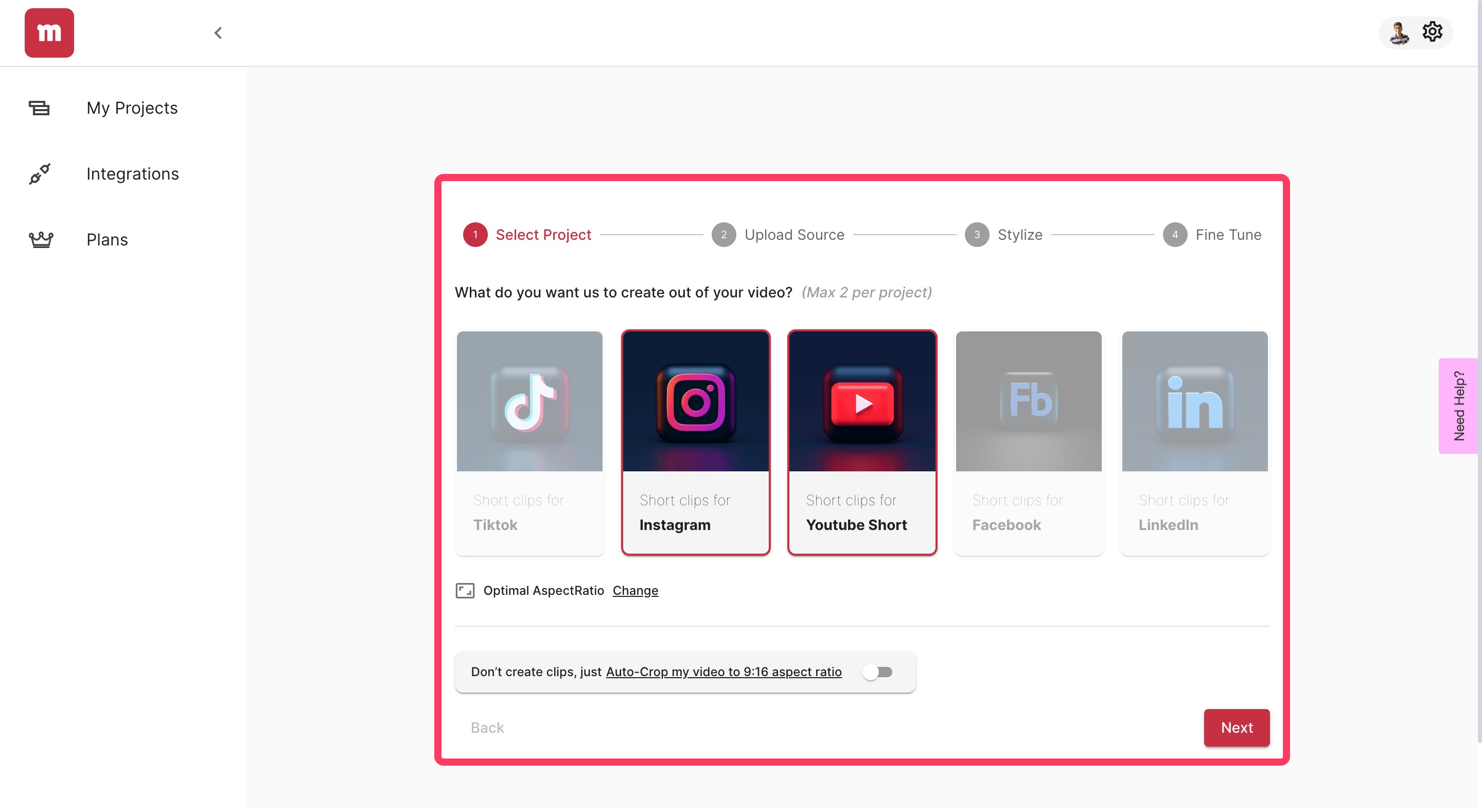The image size is (1482, 812).
Task: Go to the Stylize step
Action: pos(1019,235)
